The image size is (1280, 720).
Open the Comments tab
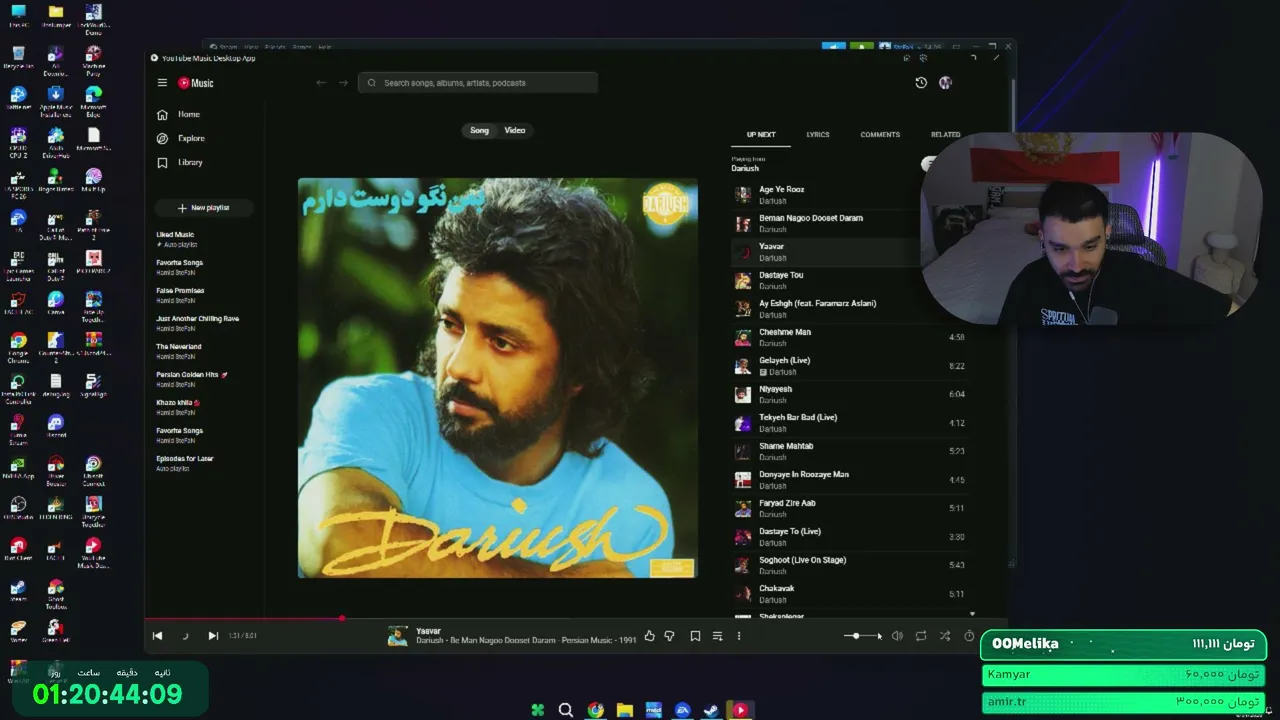pos(880,135)
